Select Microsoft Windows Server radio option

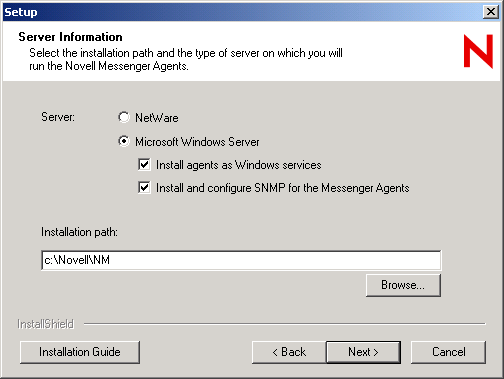click(124, 141)
